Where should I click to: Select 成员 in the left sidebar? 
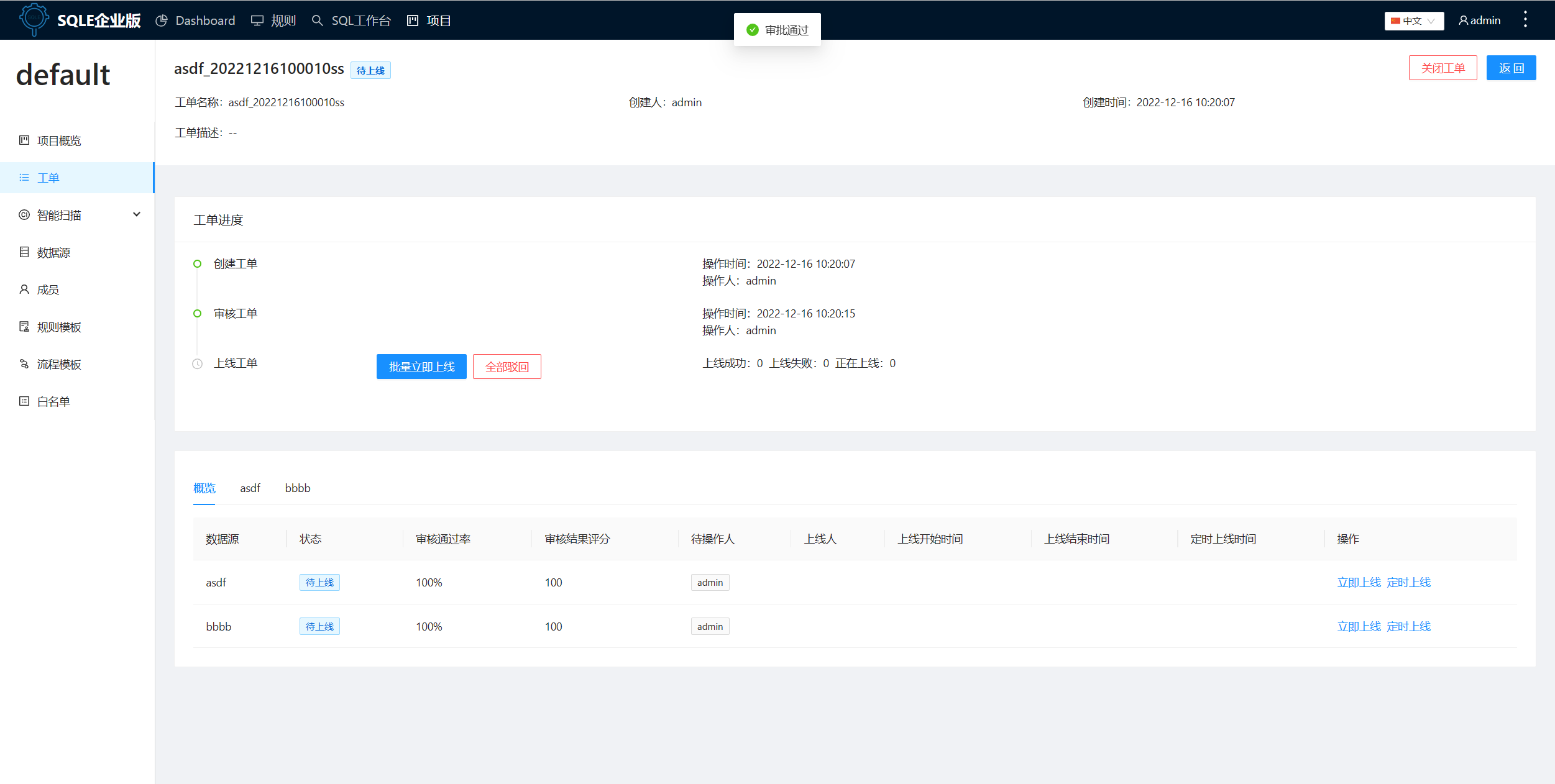[x=47, y=289]
